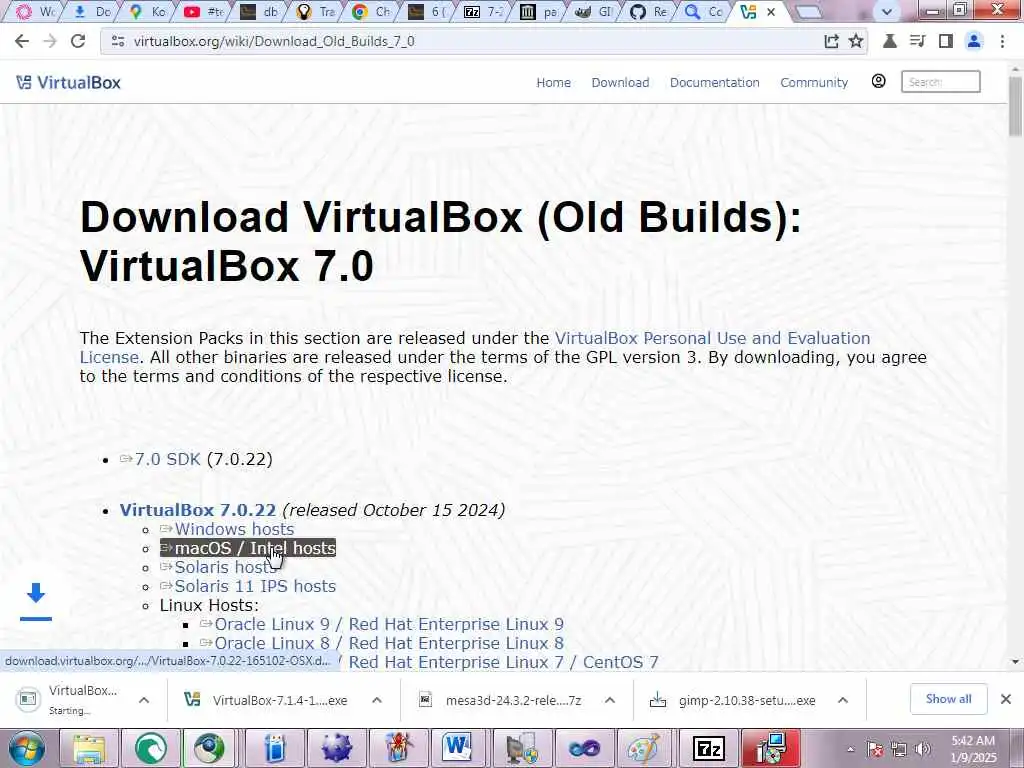Click the address bar URL

pos(274,41)
